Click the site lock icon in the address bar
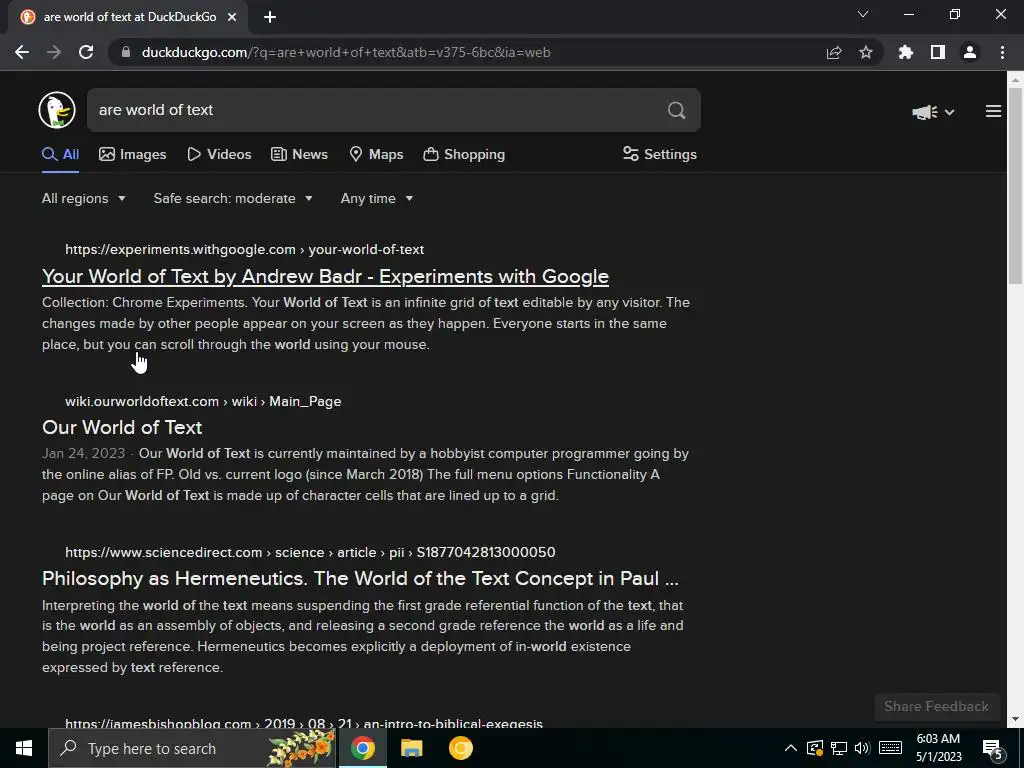Screen dimensions: 1024x768 coord(126,52)
